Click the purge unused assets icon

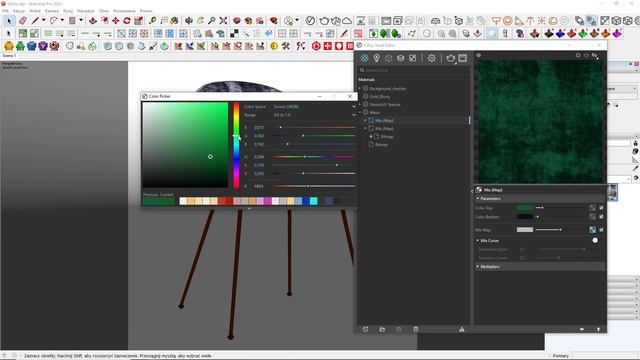462,329
